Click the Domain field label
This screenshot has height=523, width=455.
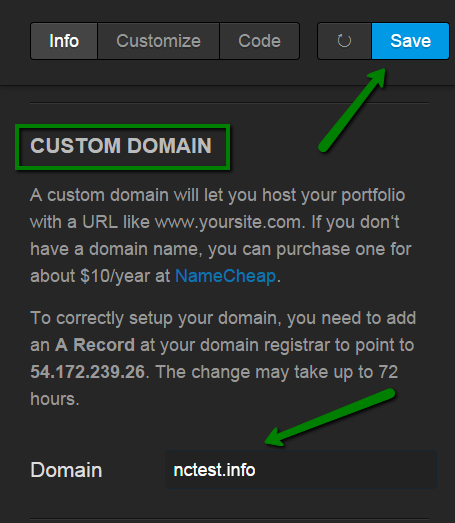[x=66, y=470]
